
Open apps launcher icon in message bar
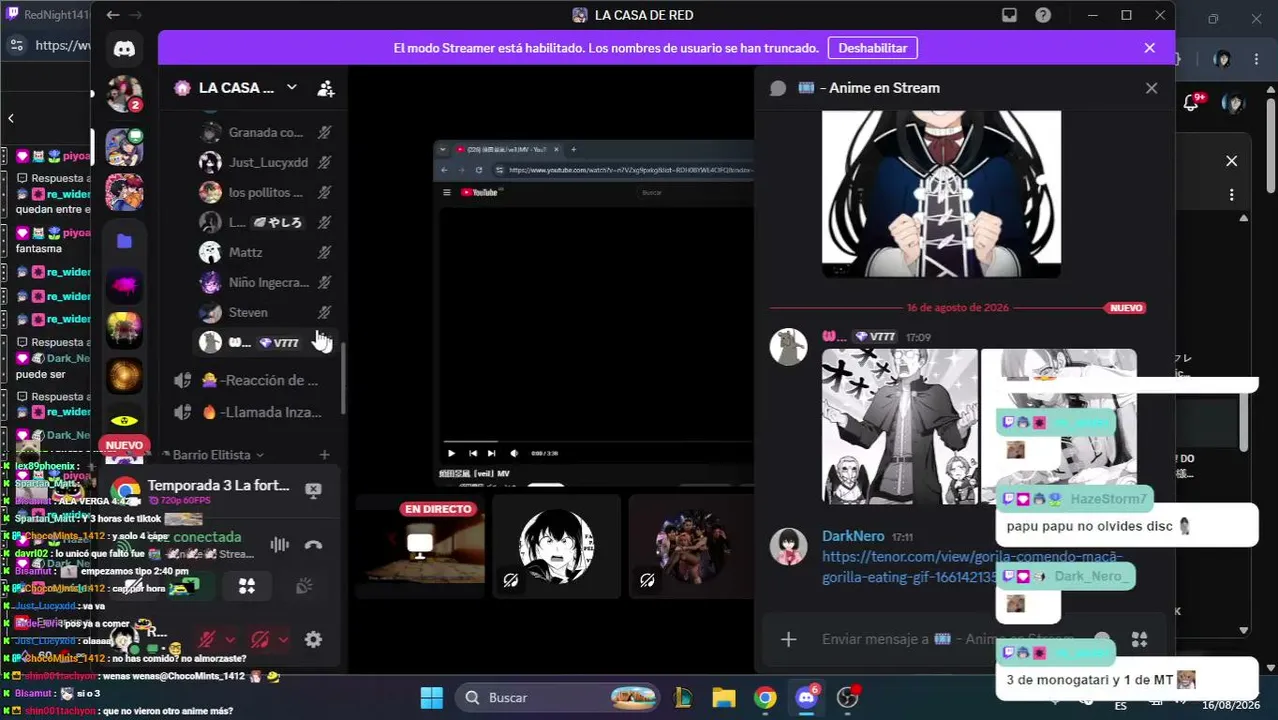1139,639
